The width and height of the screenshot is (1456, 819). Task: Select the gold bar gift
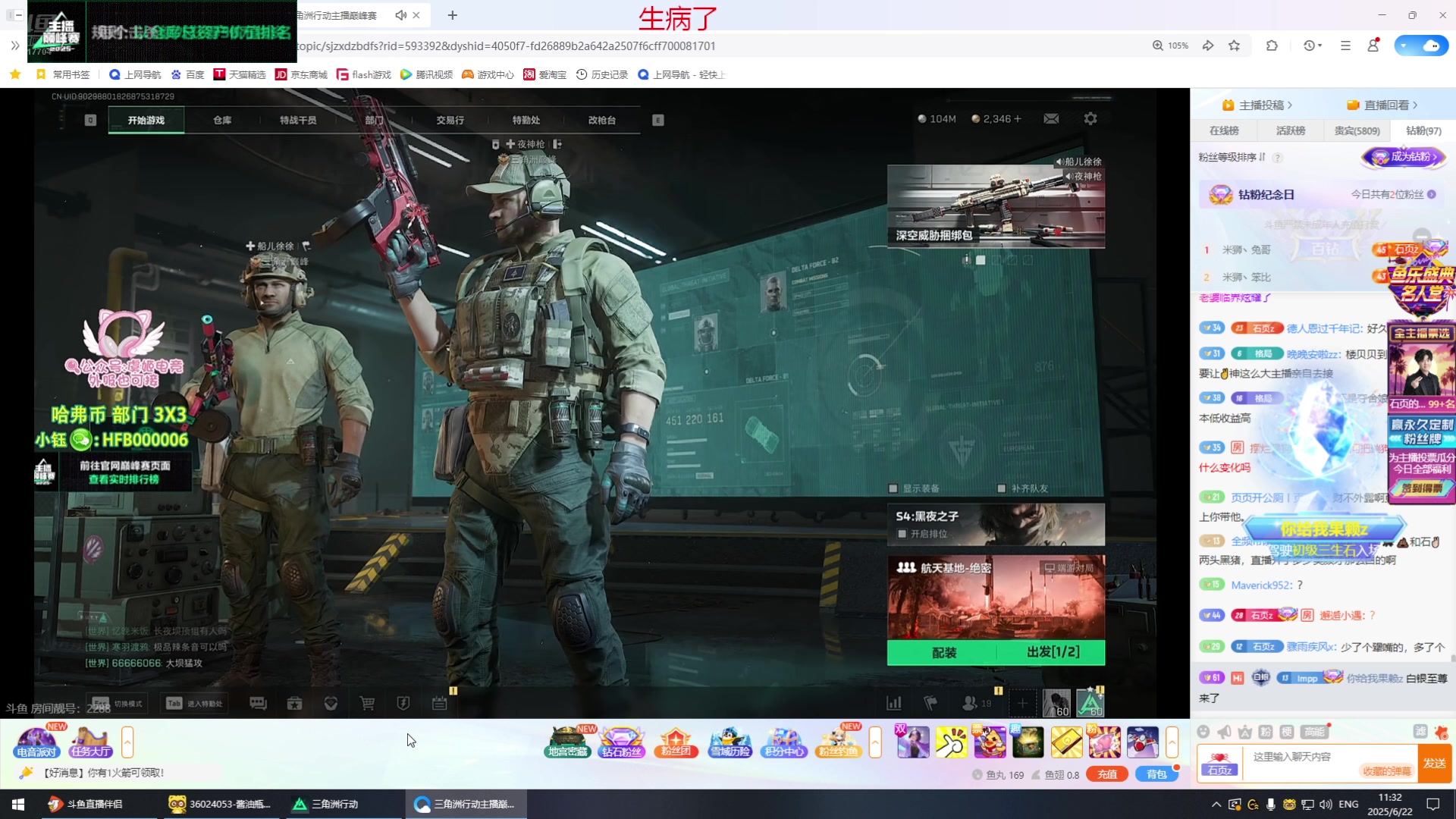(x=1065, y=742)
